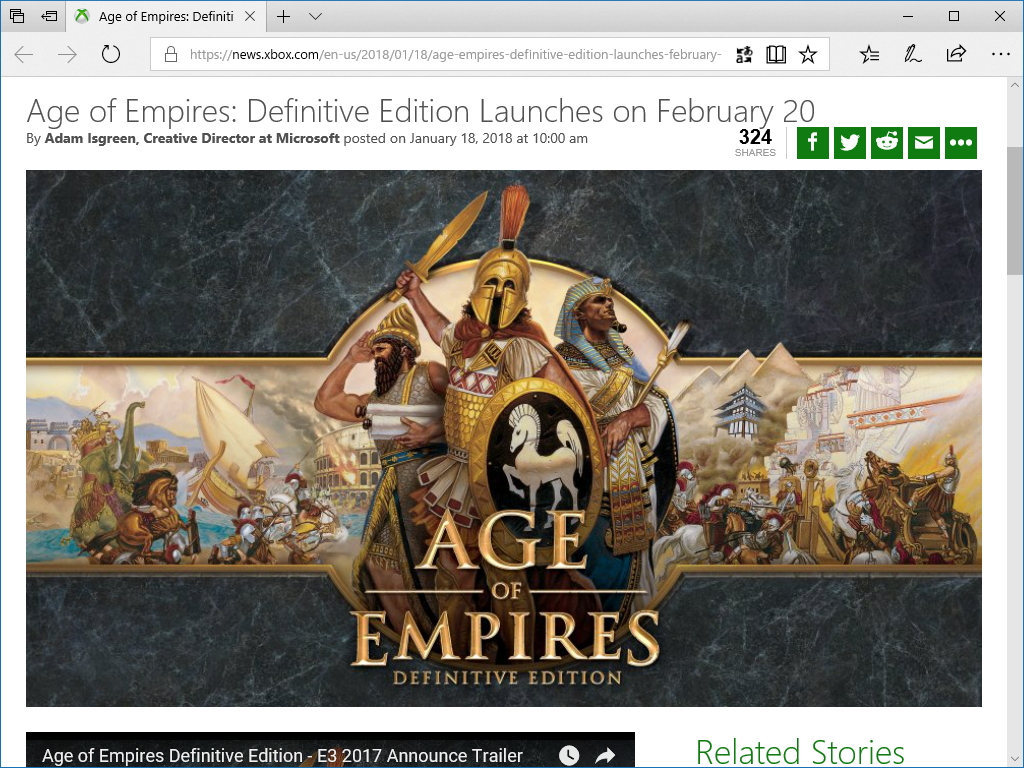This screenshot has height=768, width=1024.
Task: Refresh the current page
Action: (x=111, y=54)
